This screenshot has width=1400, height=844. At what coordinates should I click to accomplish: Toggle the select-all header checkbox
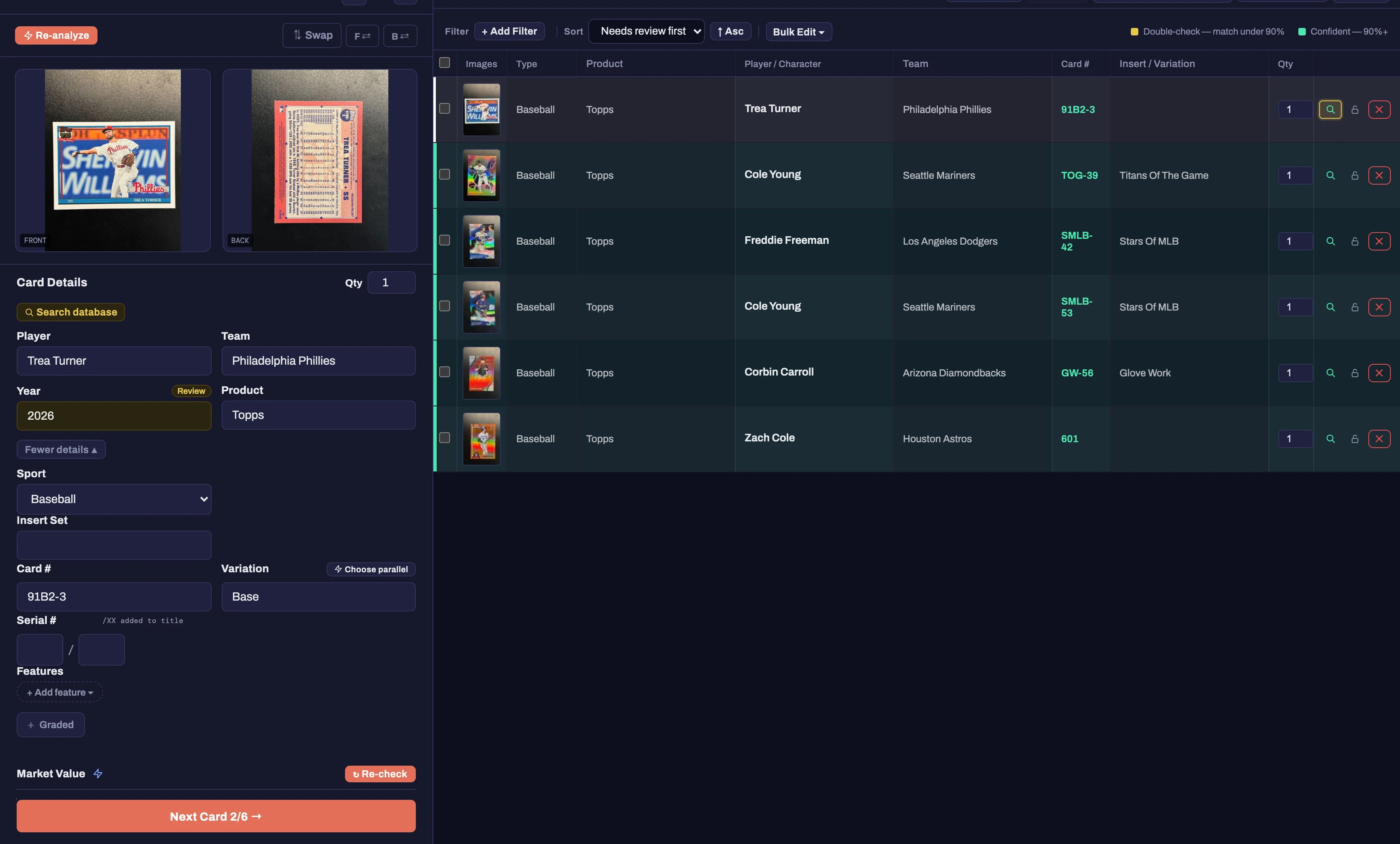(x=444, y=63)
